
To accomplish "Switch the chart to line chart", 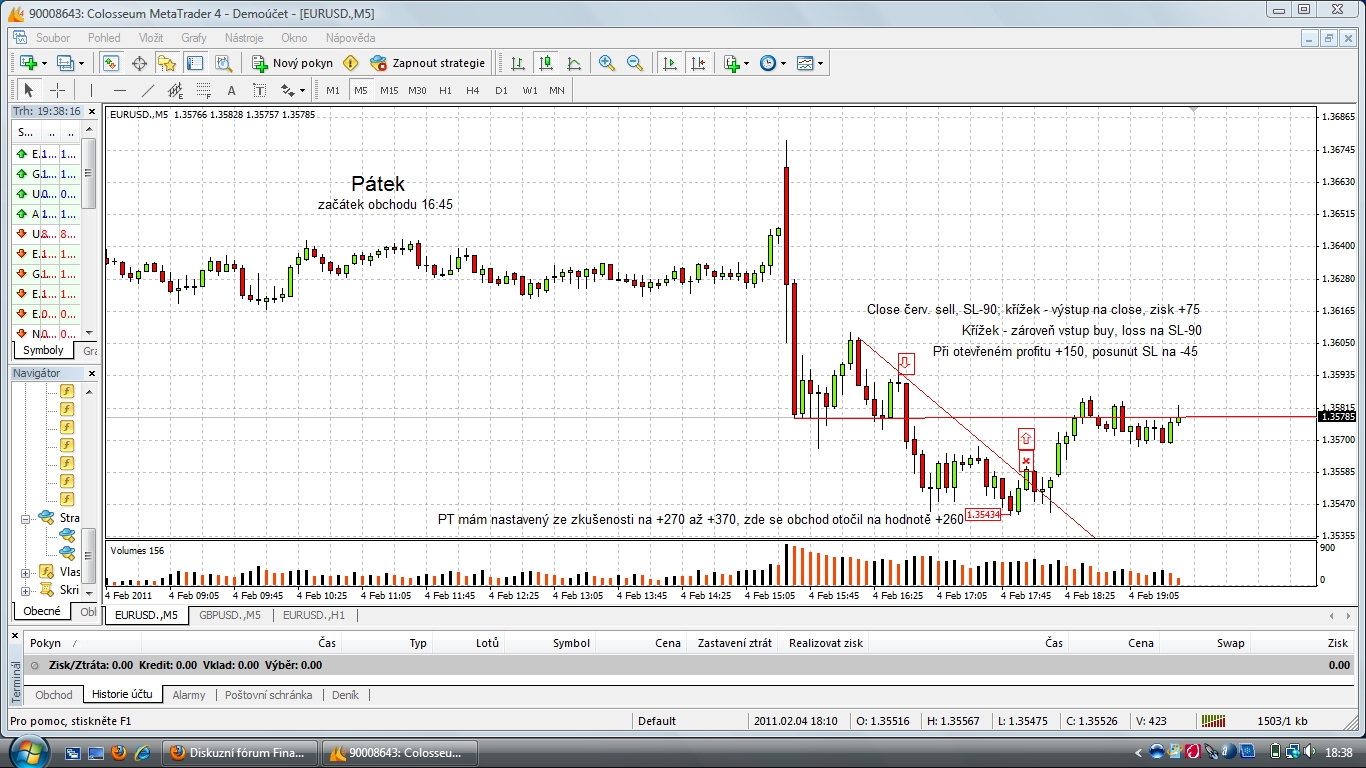I will 574,63.
